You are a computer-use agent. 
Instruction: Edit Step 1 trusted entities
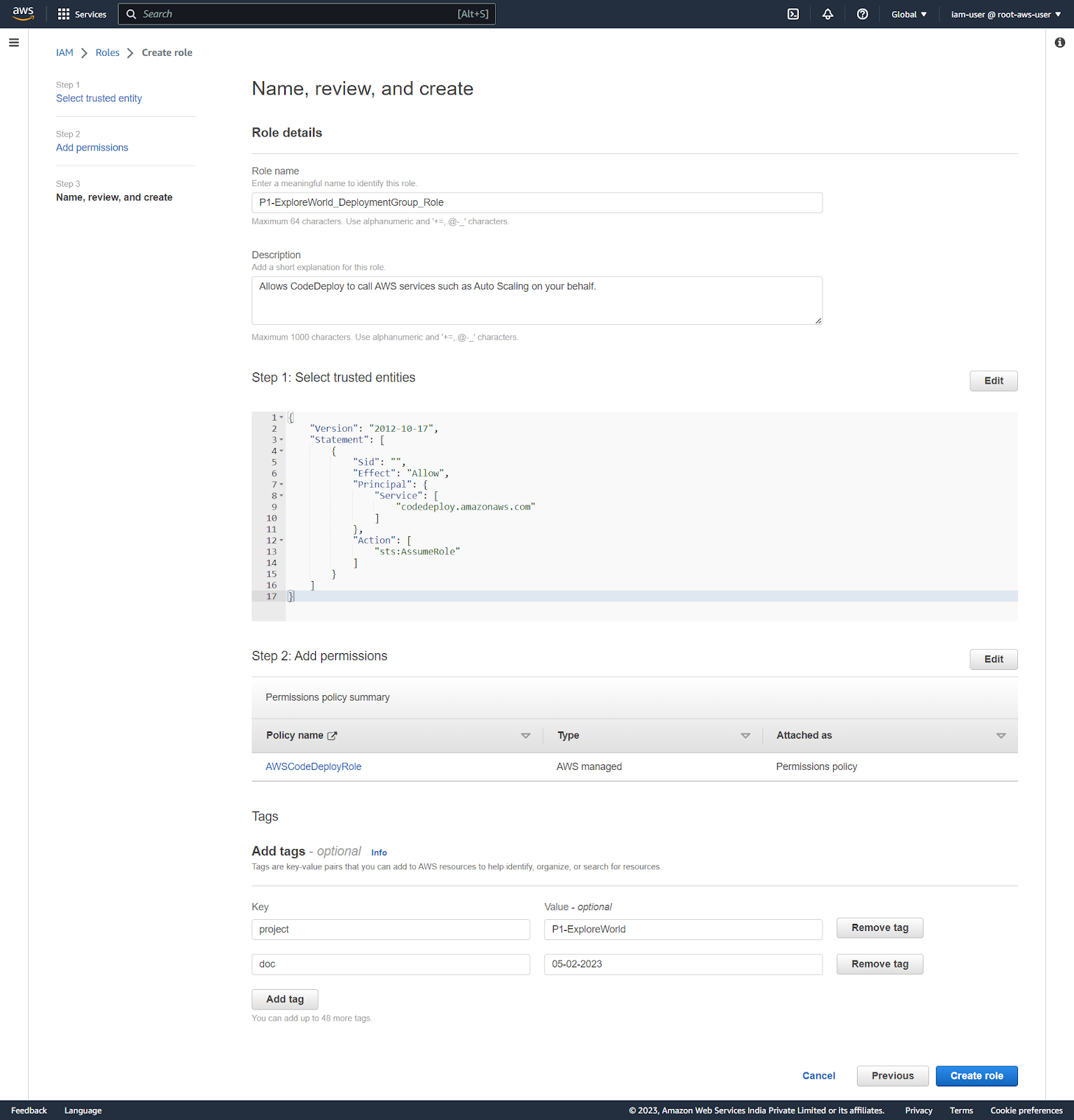993,381
